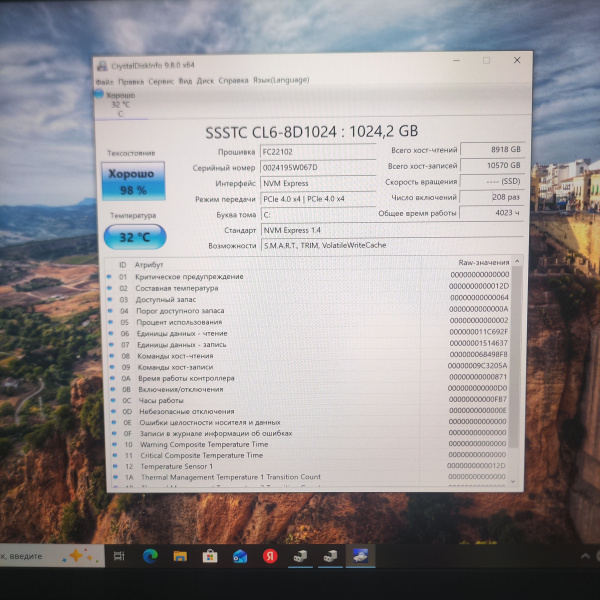The width and height of the screenshot is (600, 600).
Task: Open the Правка menu
Action: click(131, 82)
